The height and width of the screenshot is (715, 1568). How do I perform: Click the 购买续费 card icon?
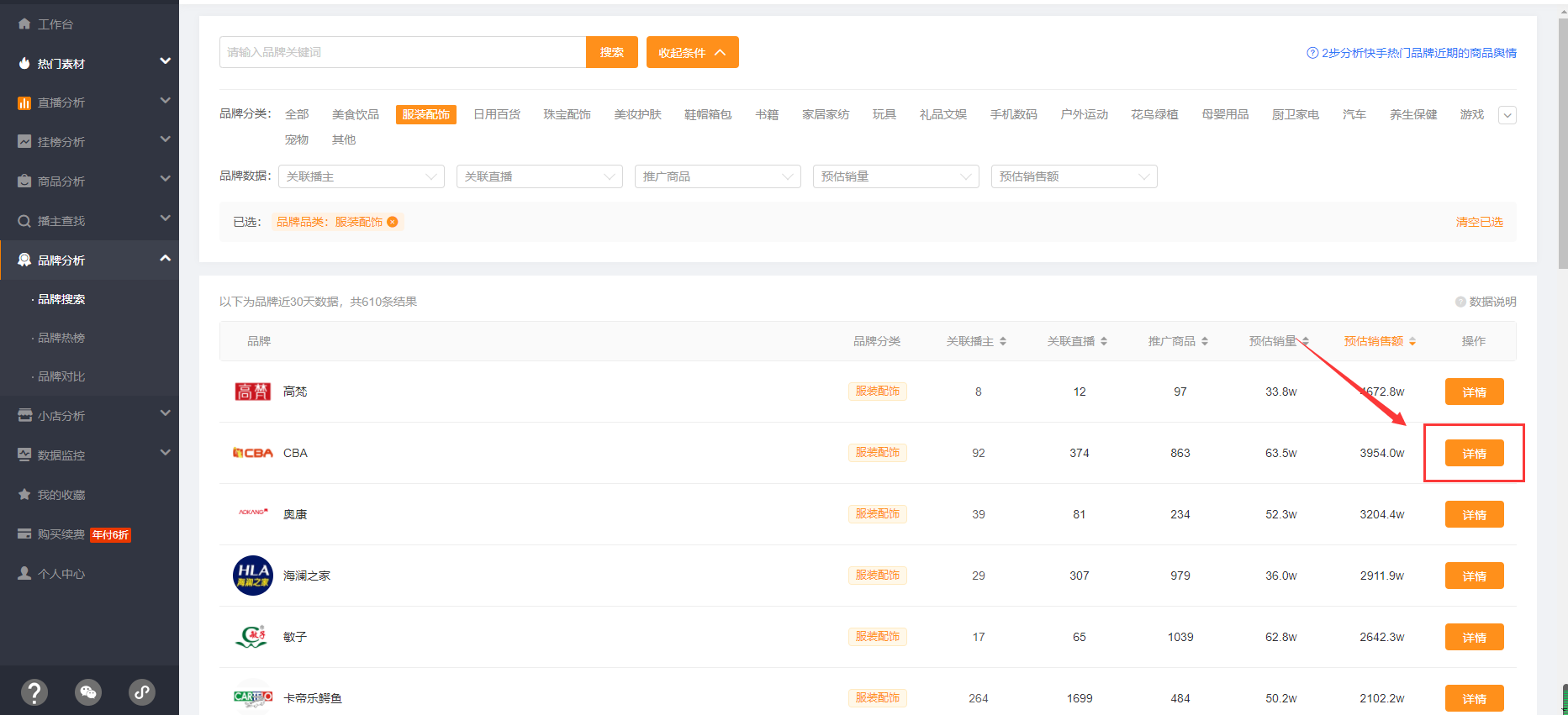[x=24, y=534]
